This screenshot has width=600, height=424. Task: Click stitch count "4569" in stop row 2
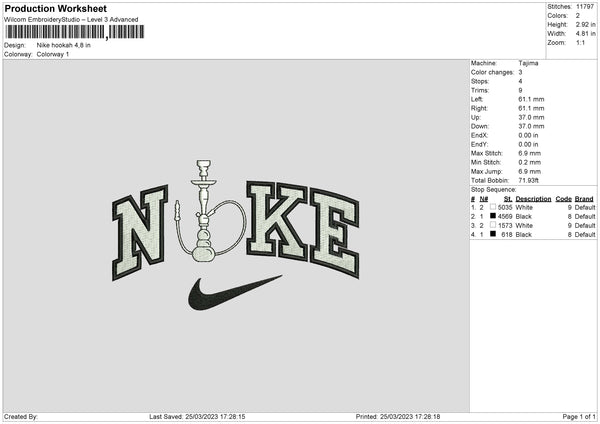point(505,217)
